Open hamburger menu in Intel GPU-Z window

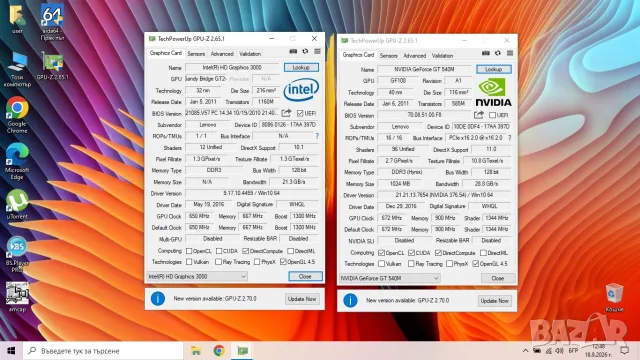tap(317, 51)
